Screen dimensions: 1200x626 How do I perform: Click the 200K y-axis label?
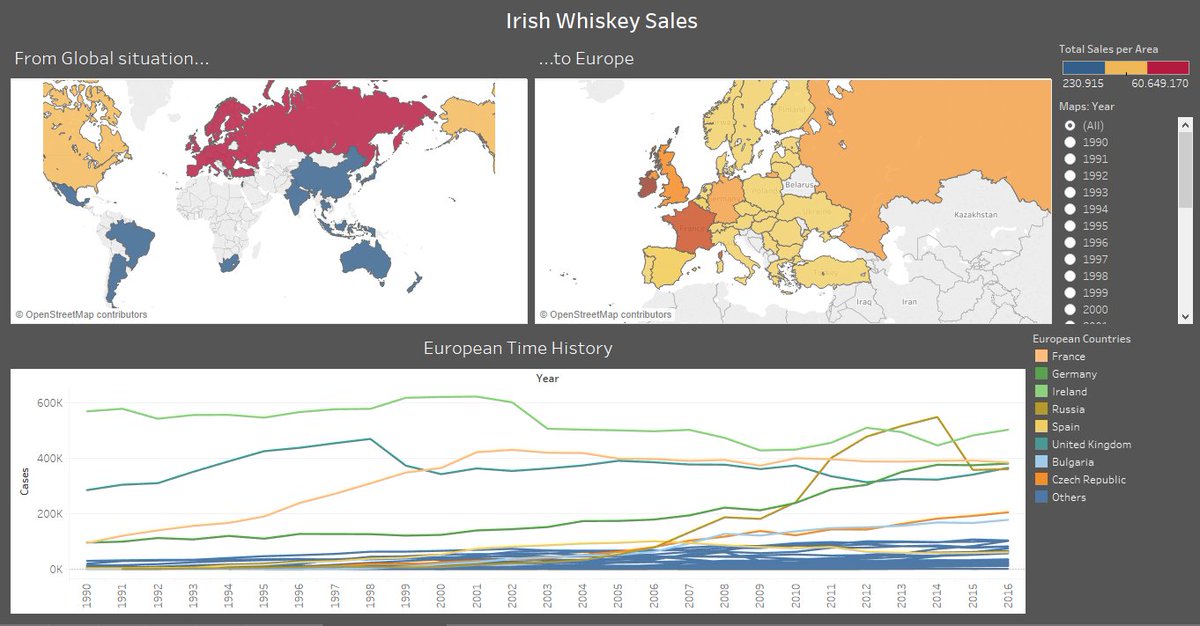point(52,514)
